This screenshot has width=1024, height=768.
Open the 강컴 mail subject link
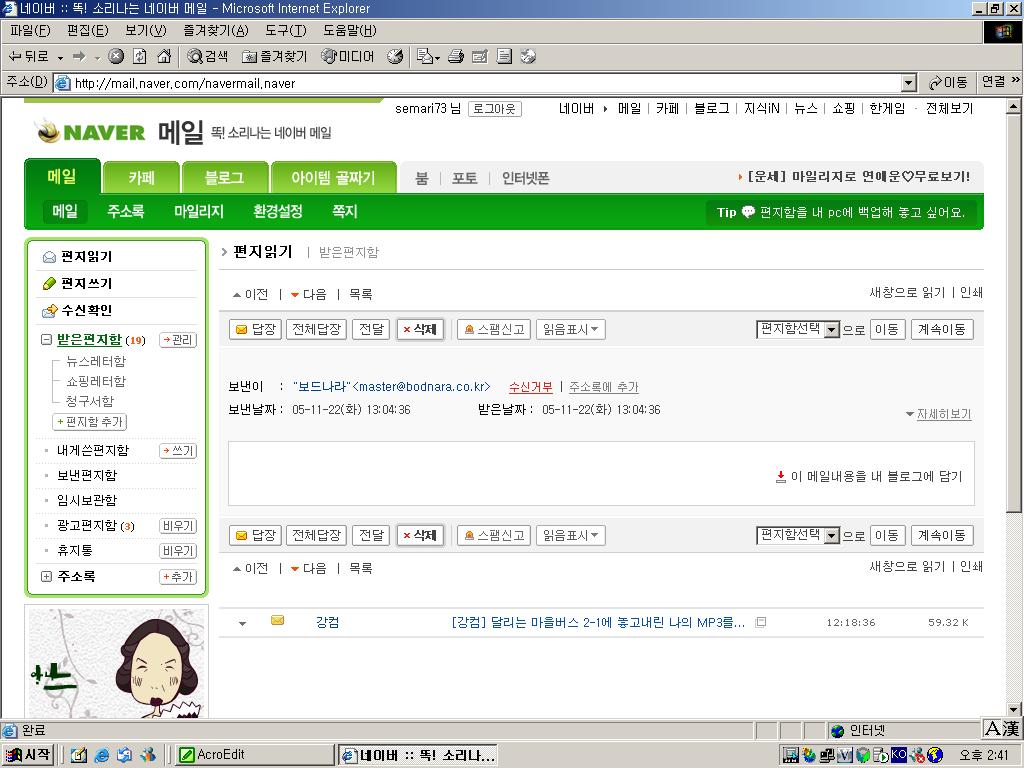(598, 622)
